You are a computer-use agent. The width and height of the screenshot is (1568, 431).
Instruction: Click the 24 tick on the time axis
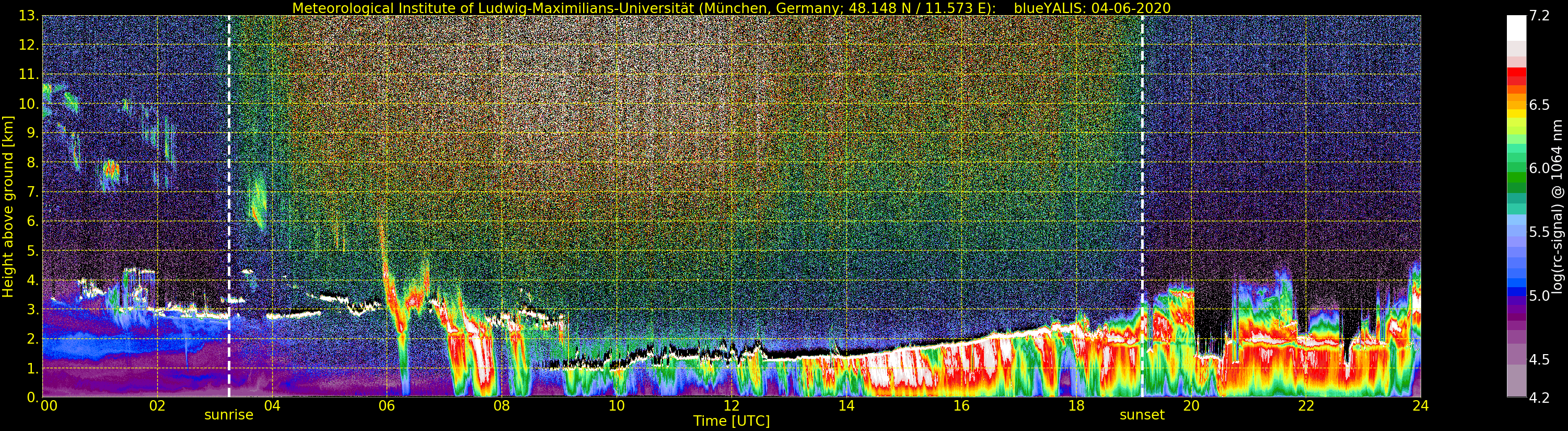coord(1420,406)
